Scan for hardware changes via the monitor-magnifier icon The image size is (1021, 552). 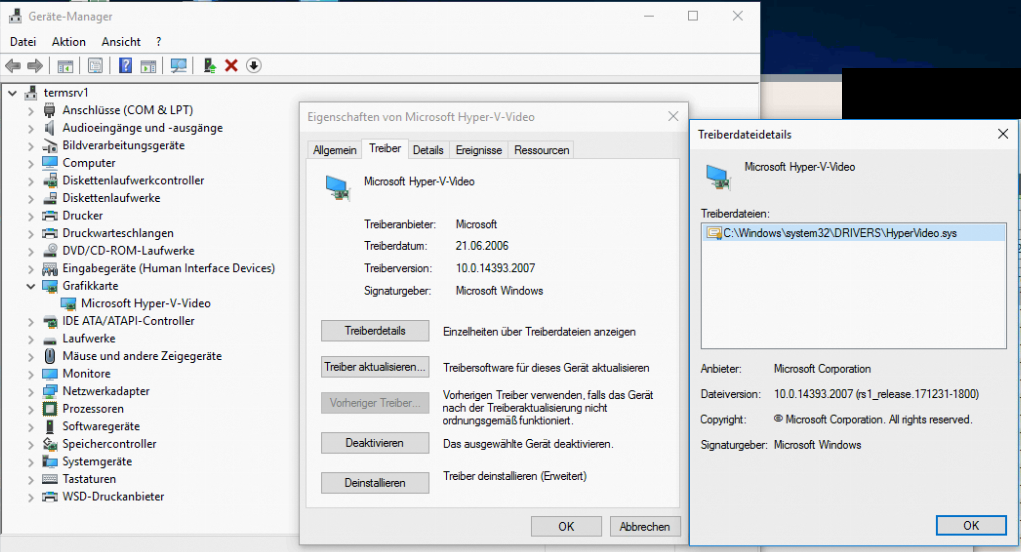[178, 66]
